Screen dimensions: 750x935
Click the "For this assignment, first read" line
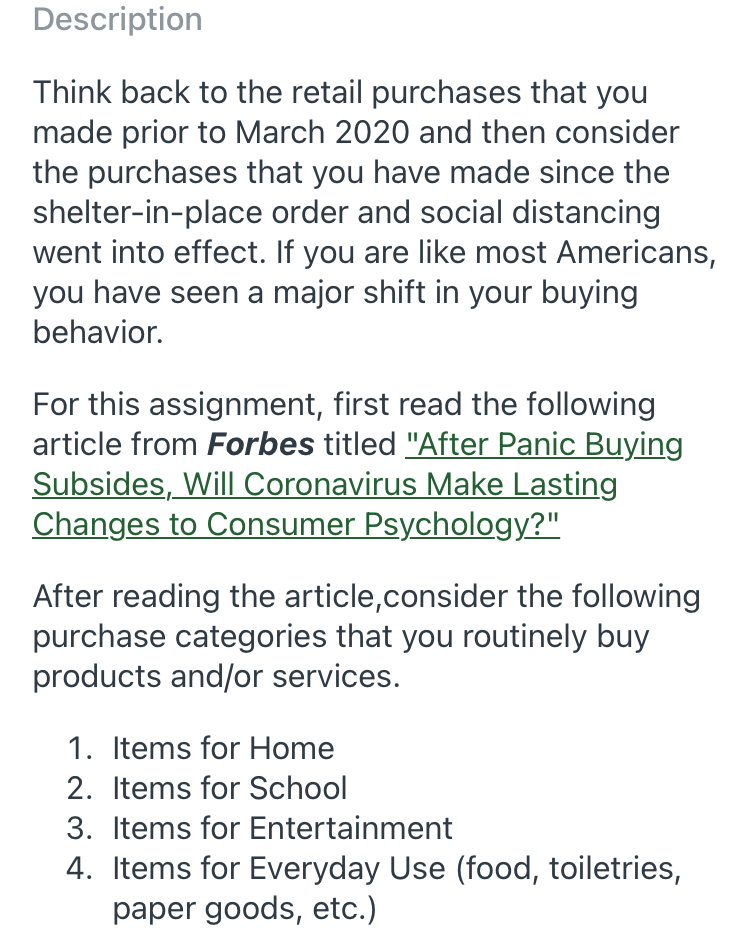pos(344,405)
